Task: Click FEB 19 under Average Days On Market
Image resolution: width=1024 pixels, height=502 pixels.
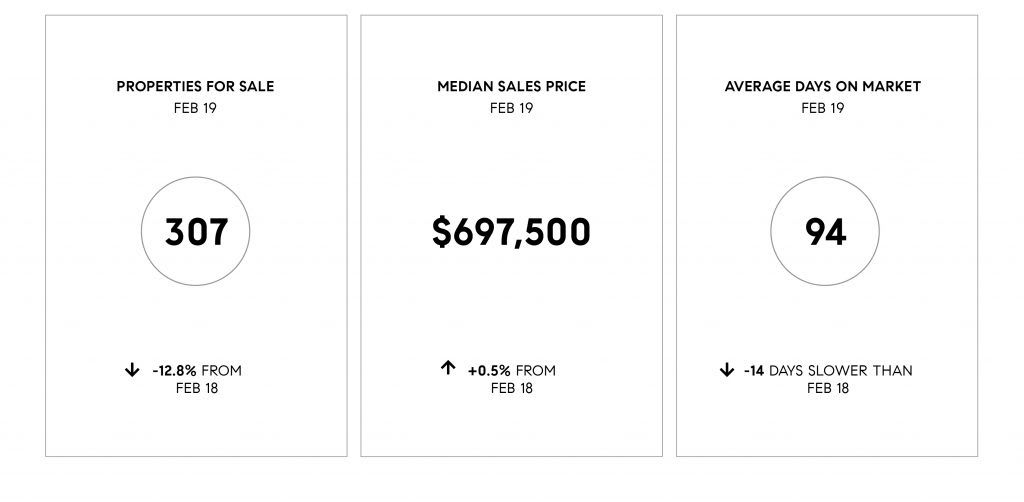Action: [x=826, y=107]
